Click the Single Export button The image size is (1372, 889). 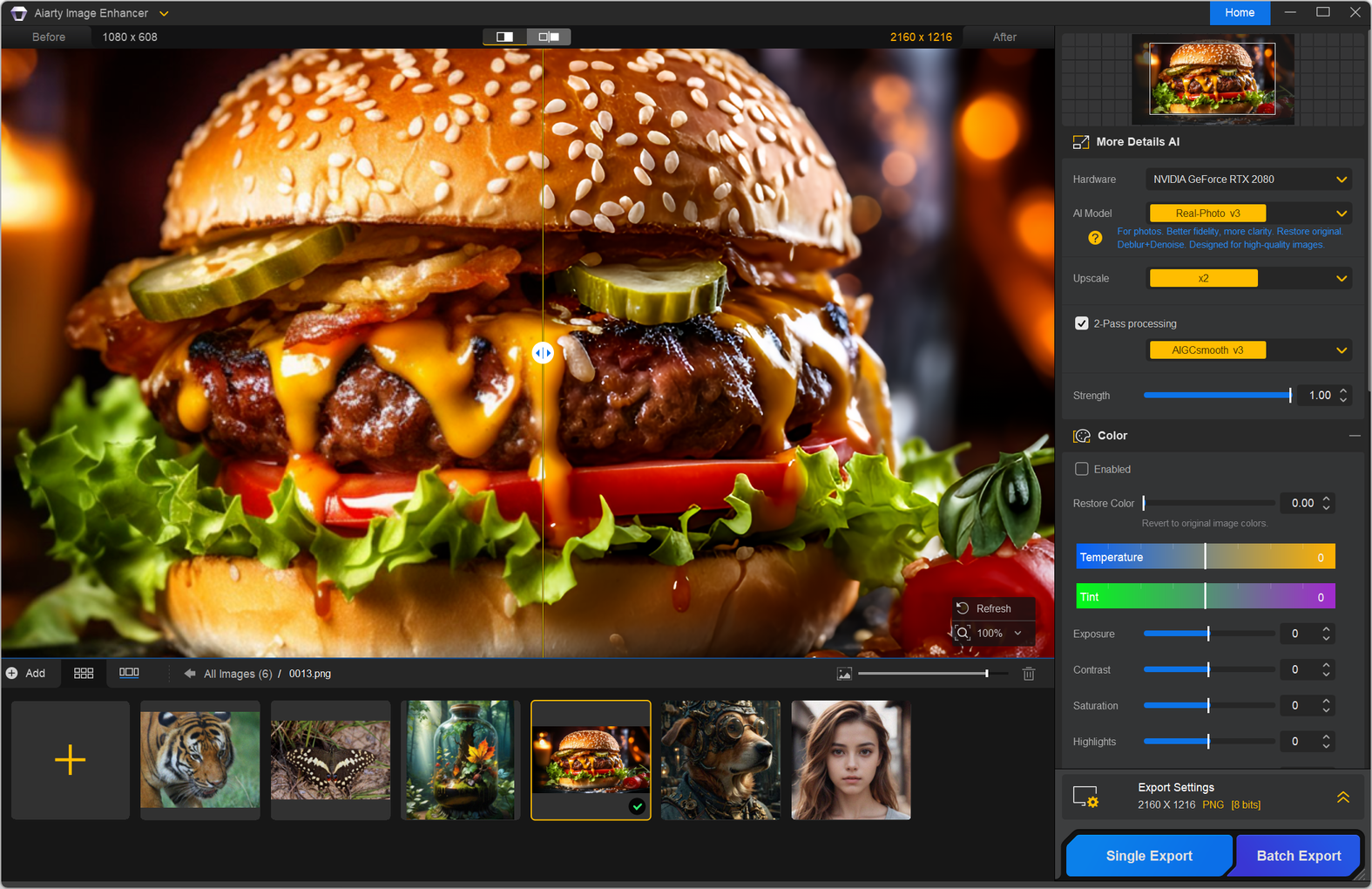click(x=1149, y=856)
